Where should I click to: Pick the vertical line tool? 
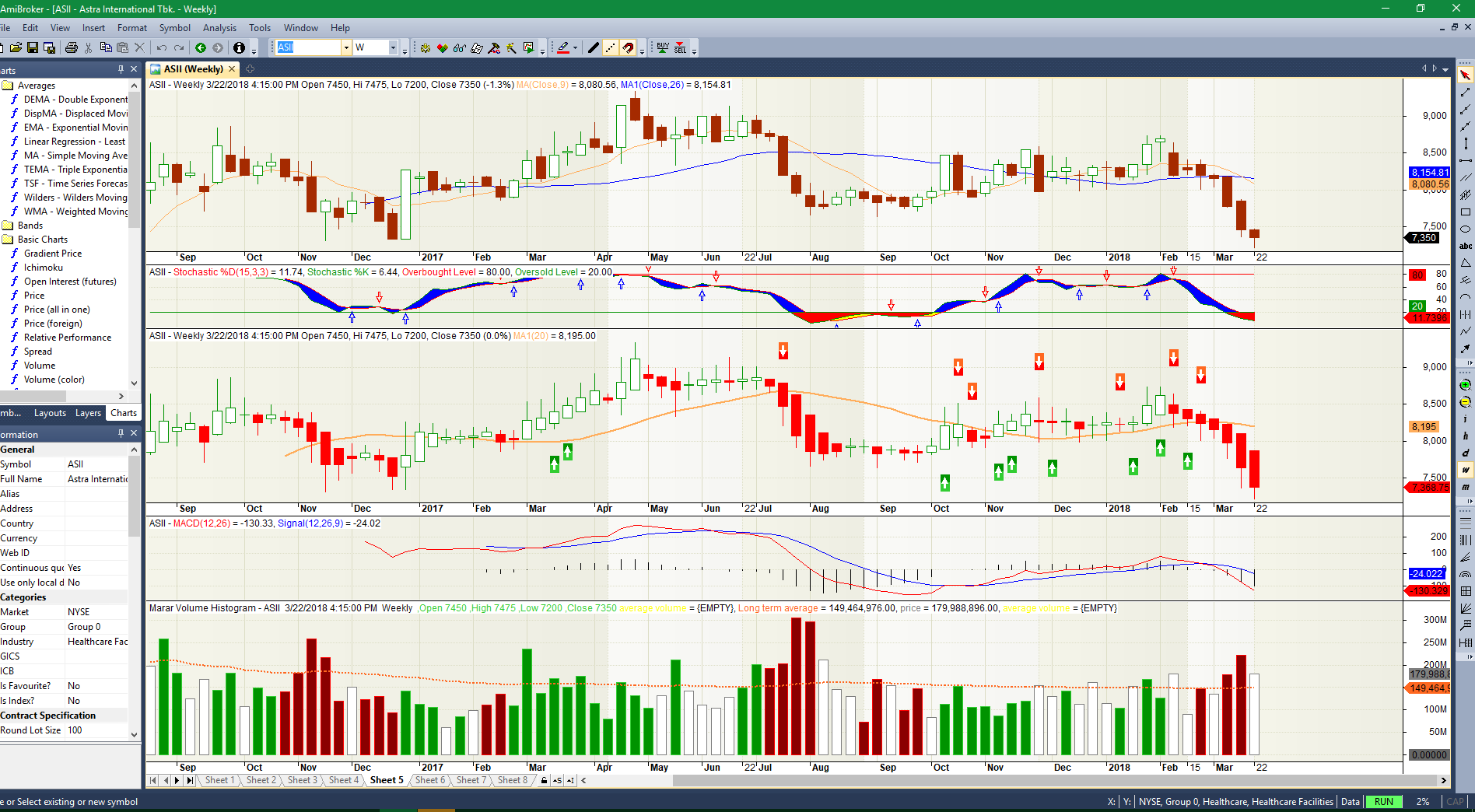click(1466, 144)
